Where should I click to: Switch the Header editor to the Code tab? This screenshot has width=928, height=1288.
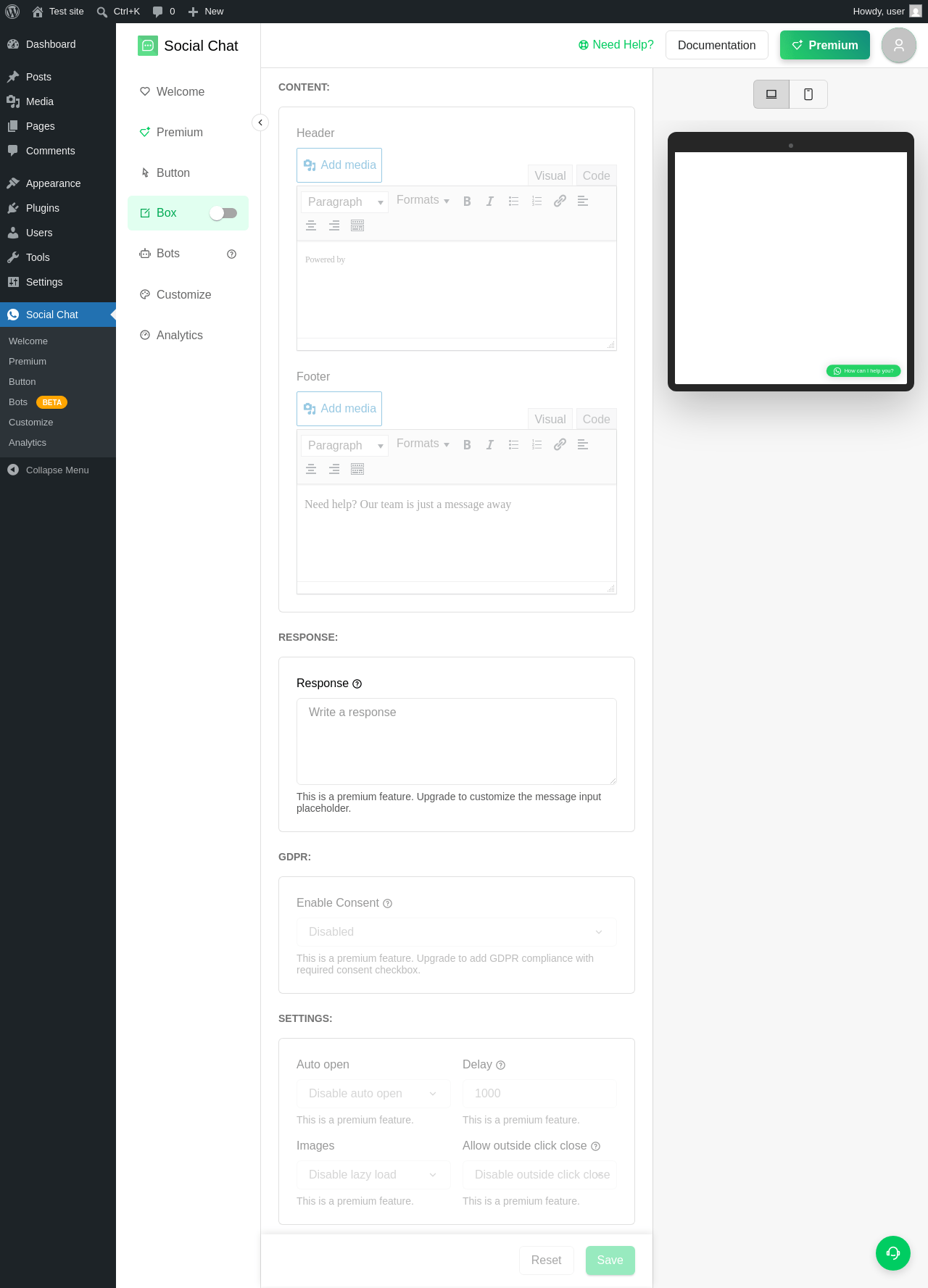tap(596, 175)
